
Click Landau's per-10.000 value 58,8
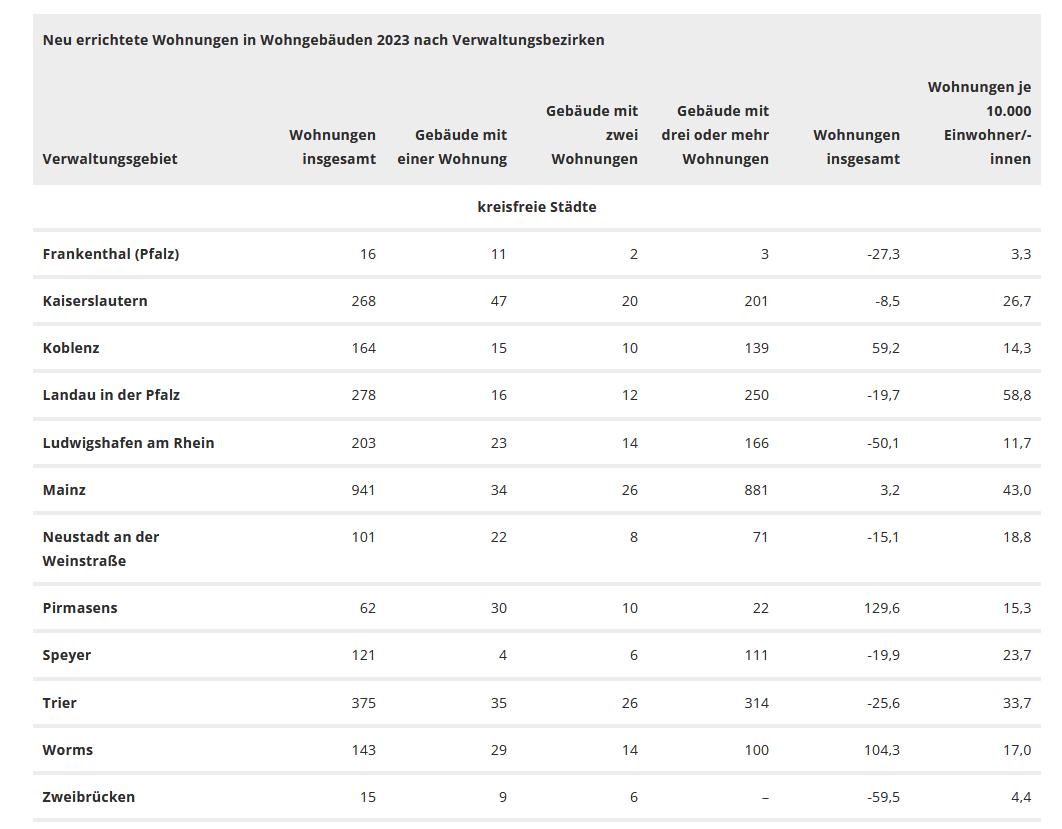[x=1017, y=395]
